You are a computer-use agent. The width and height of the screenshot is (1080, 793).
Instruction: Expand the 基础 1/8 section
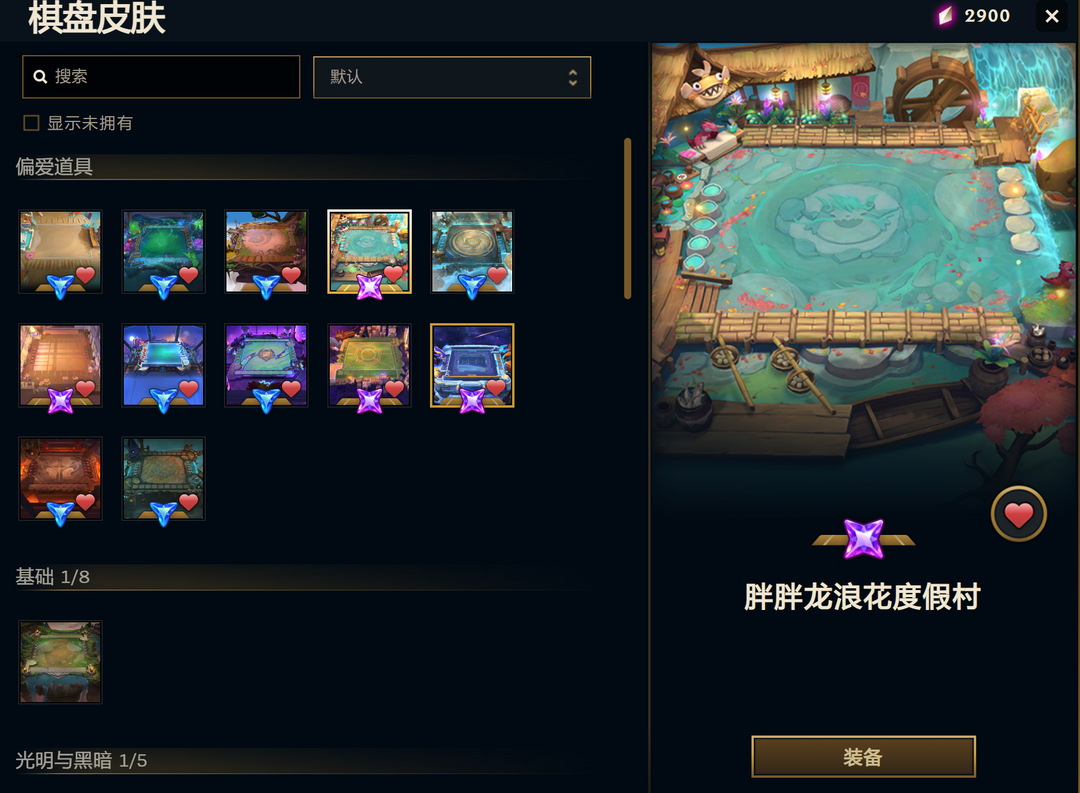[52, 577]
